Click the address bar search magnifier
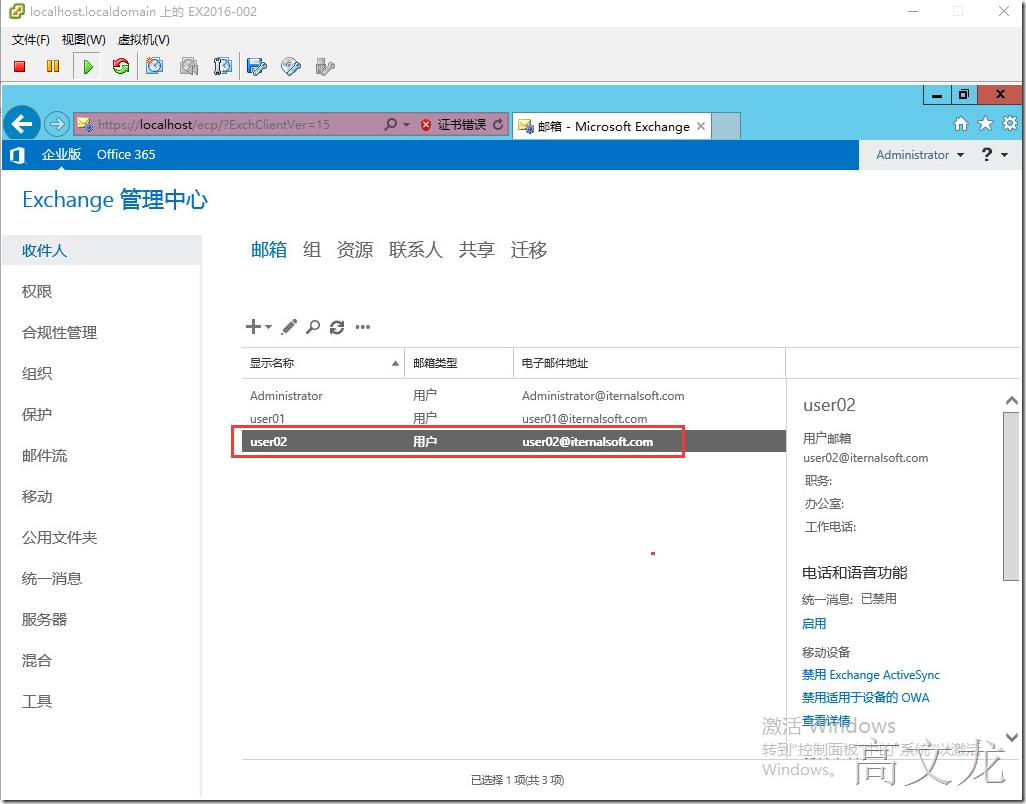This screenshot has width=1026, height=804. (x=391, y=124)
